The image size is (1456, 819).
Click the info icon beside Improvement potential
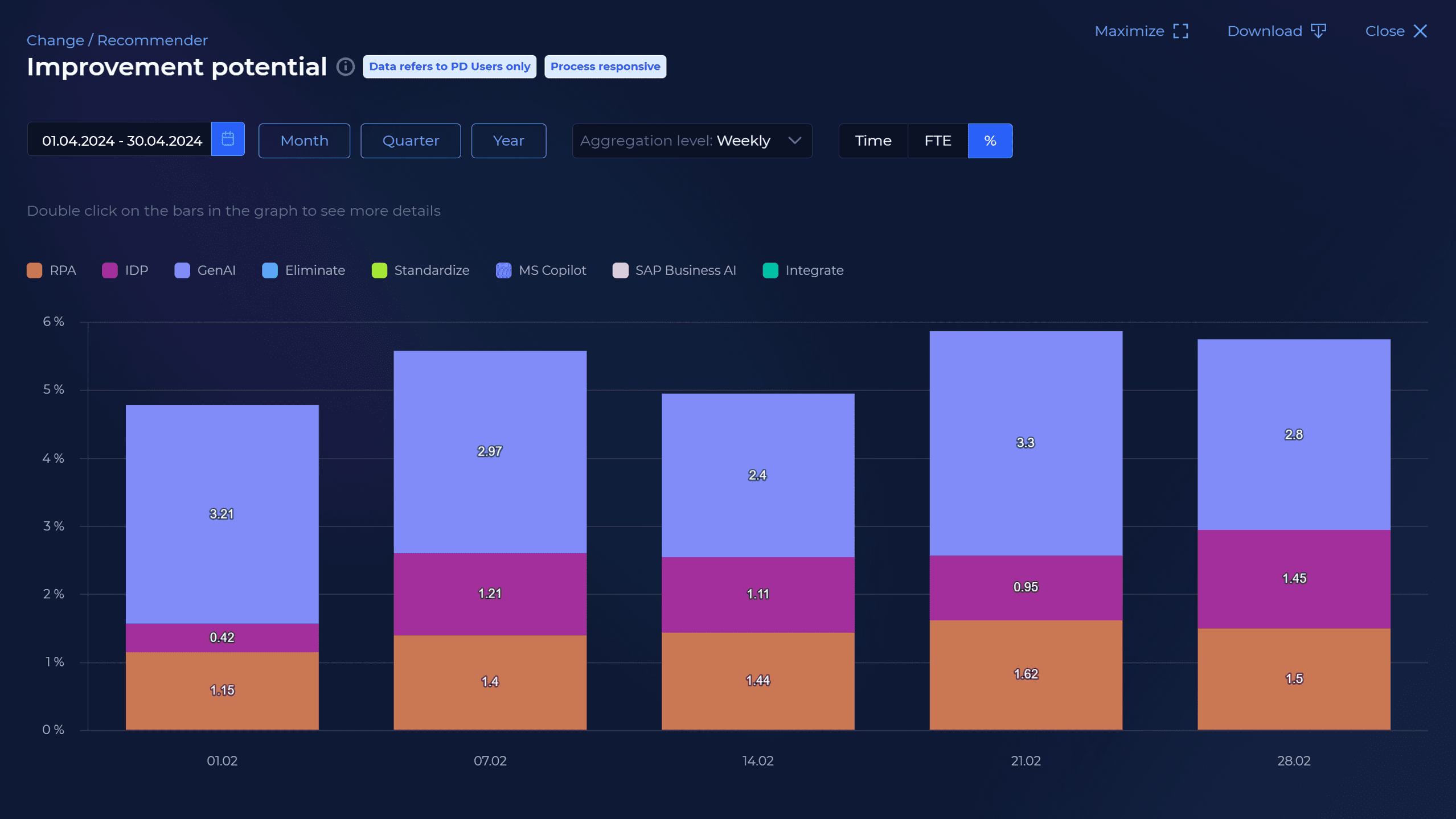point(346,67)
